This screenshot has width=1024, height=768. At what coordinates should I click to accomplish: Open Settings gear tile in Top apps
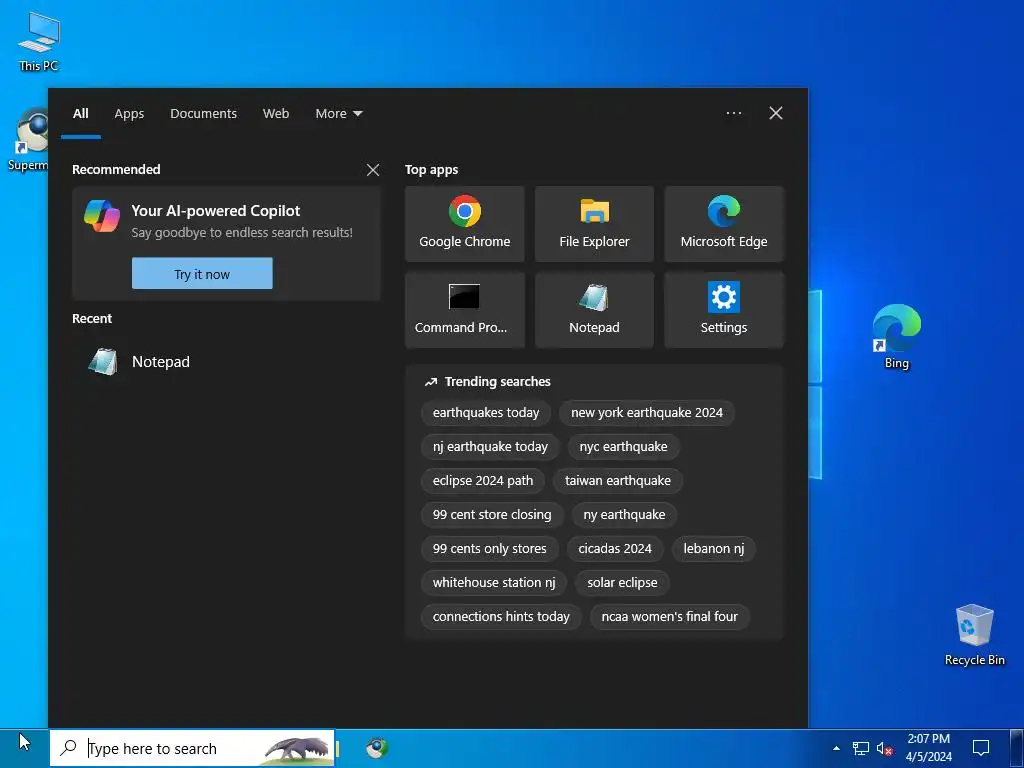pos(724,310)
